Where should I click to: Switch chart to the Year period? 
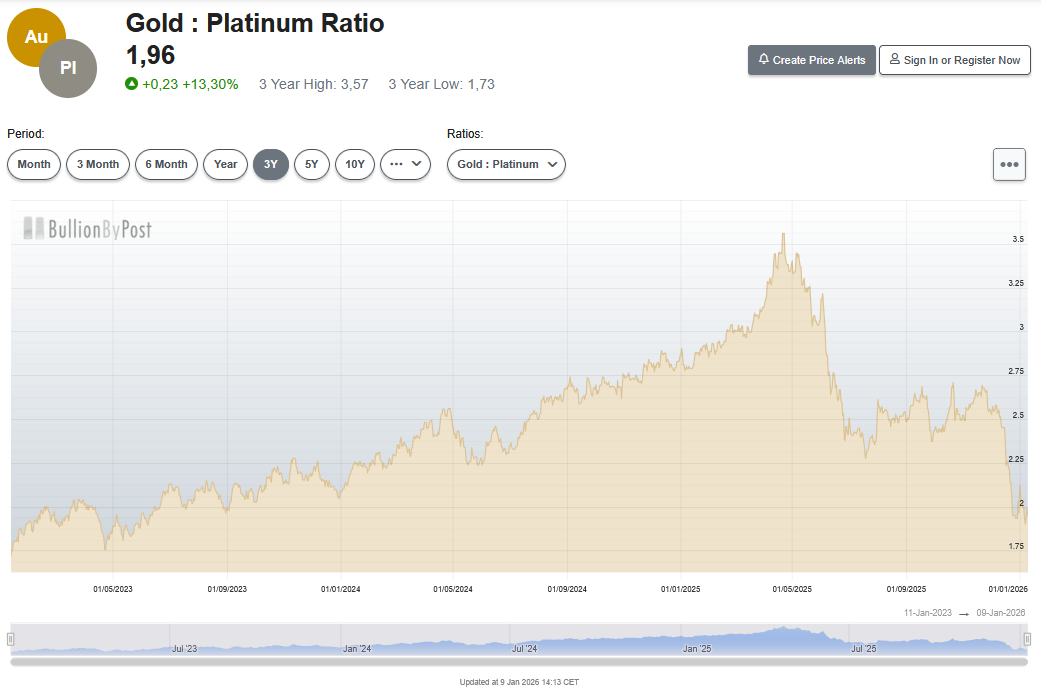pos(225,164)
